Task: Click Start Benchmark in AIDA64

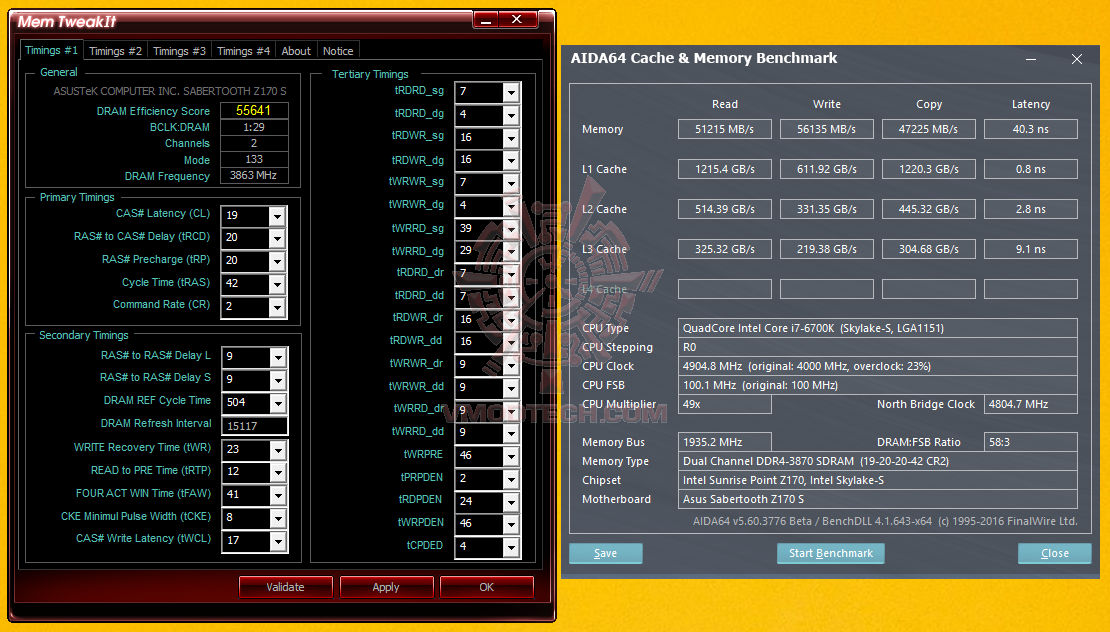Action: pos(830,553)
